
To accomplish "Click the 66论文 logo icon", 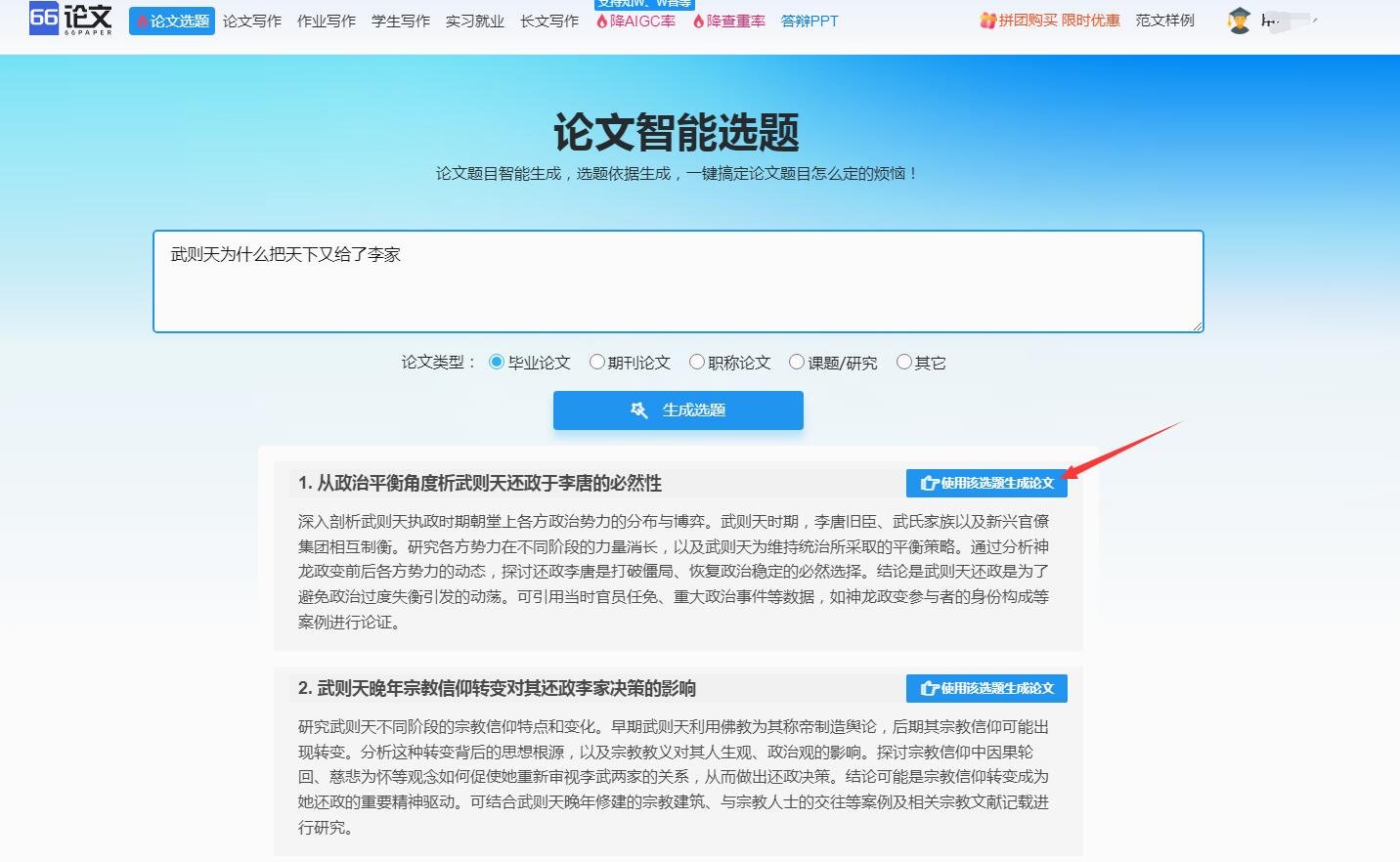I will (70, 19).
